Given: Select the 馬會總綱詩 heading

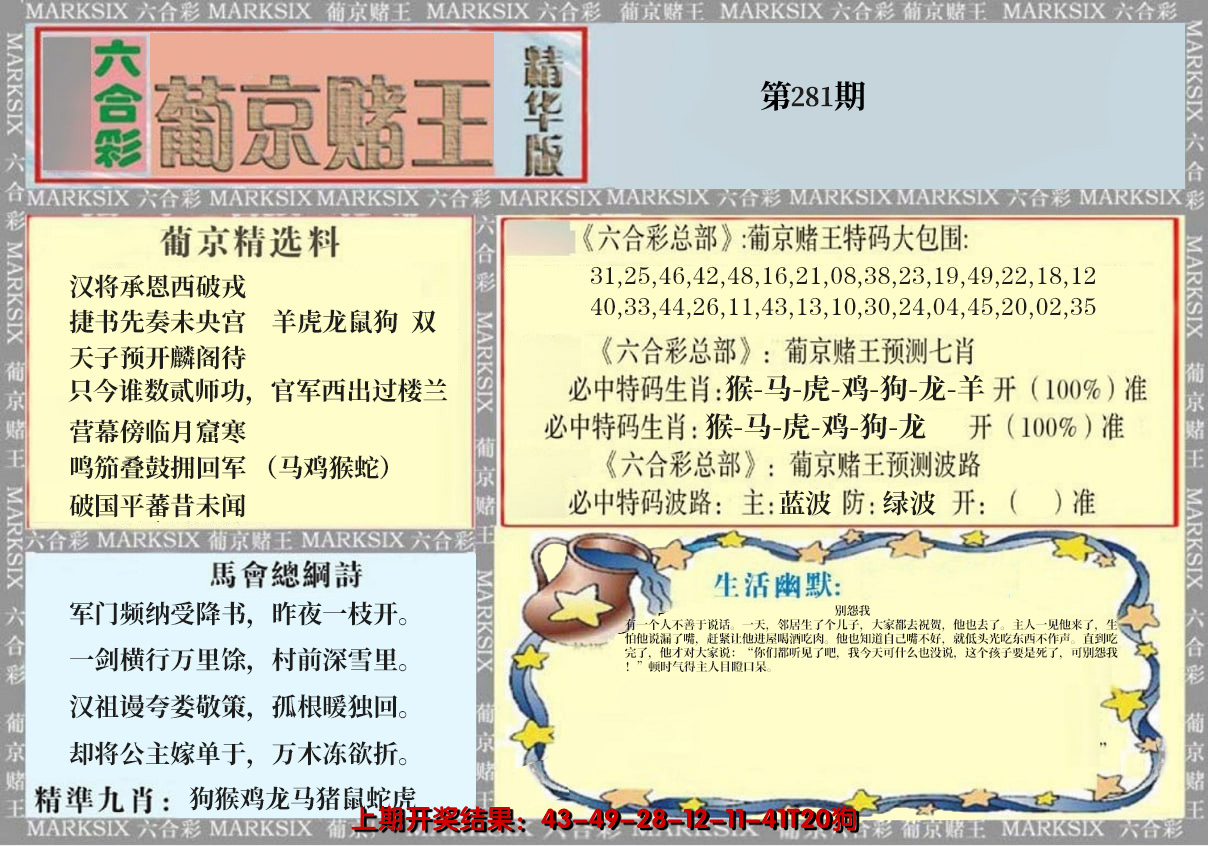Looking at the screenshot, I should (x=286, y=574).
